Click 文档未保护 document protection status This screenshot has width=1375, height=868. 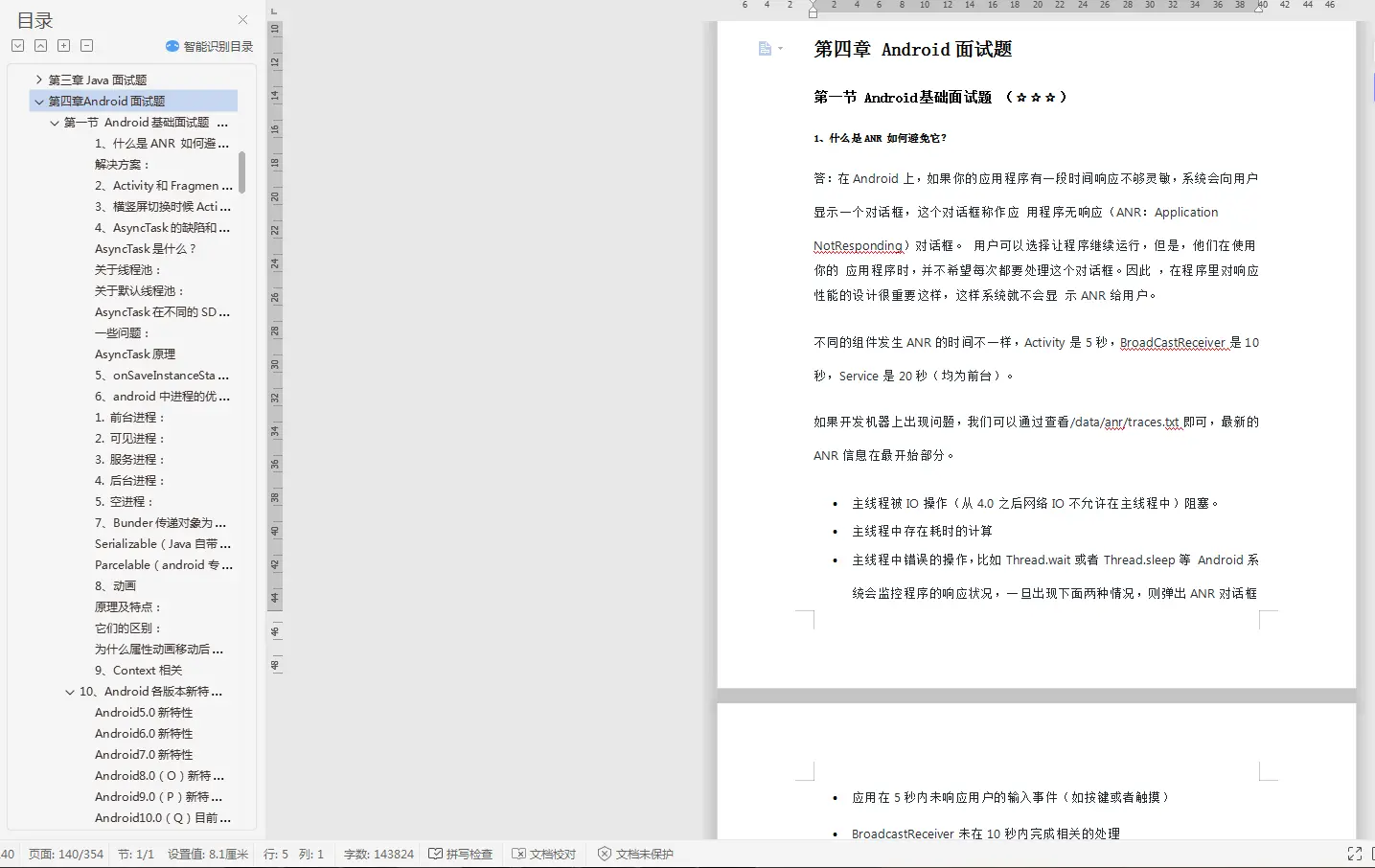point(635,854)
